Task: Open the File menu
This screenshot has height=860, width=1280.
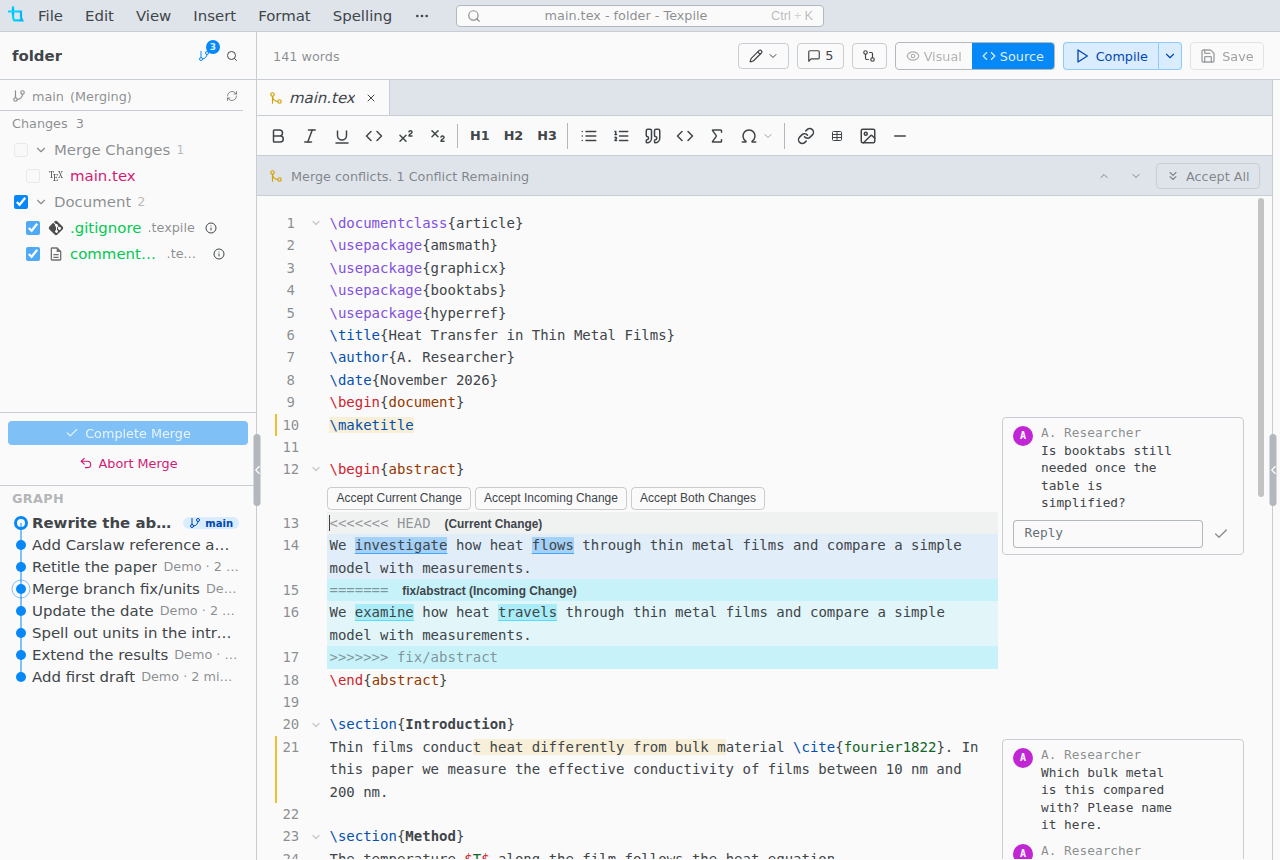Action: 50,16
